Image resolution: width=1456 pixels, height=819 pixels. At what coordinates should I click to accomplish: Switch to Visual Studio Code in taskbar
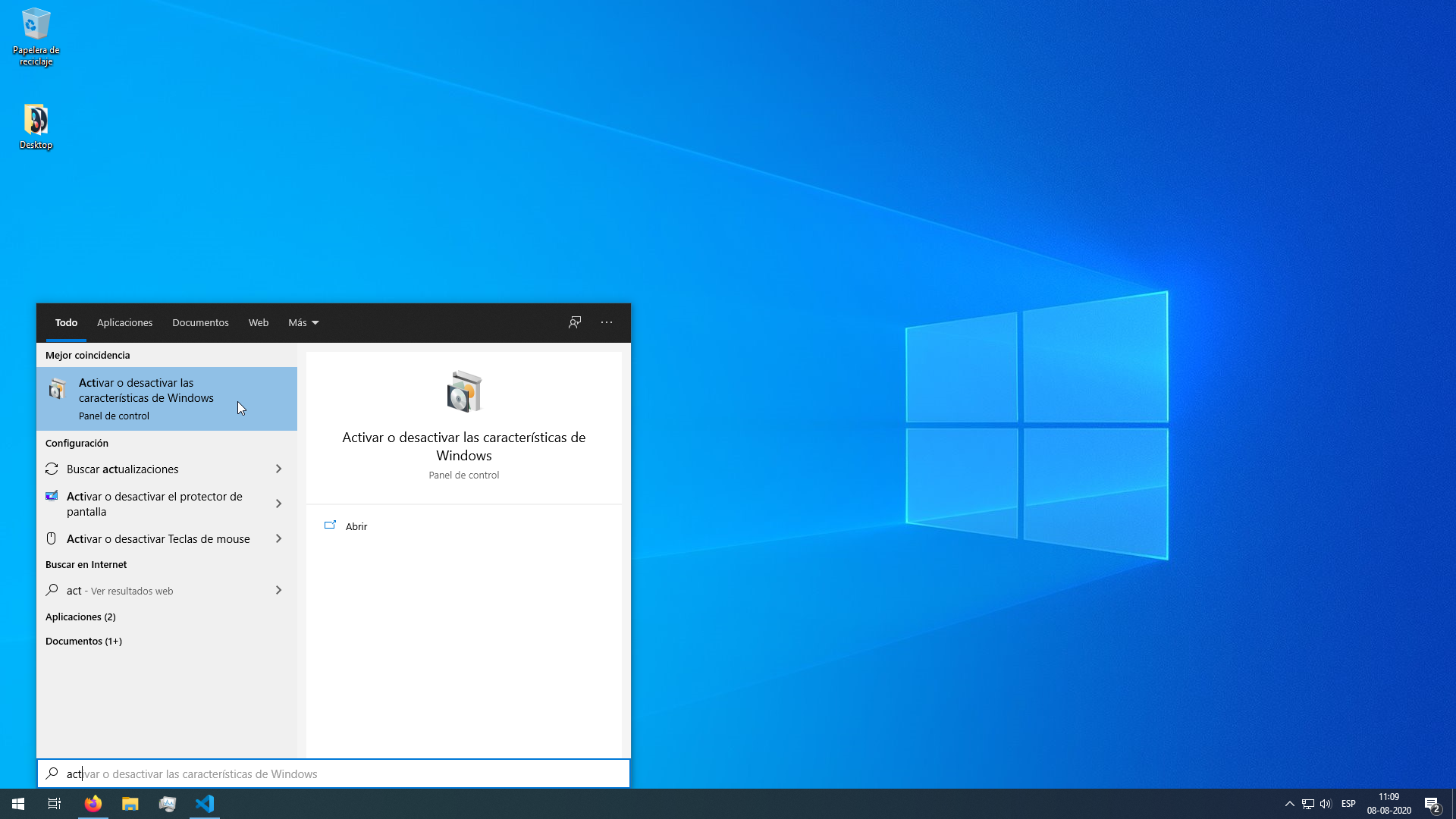click(x=205, y=804)
